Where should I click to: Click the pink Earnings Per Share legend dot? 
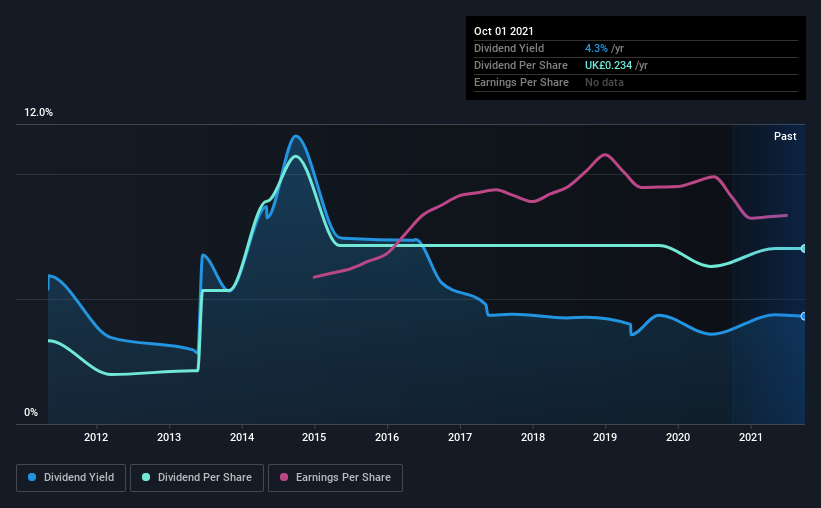(x=284, y=477)
